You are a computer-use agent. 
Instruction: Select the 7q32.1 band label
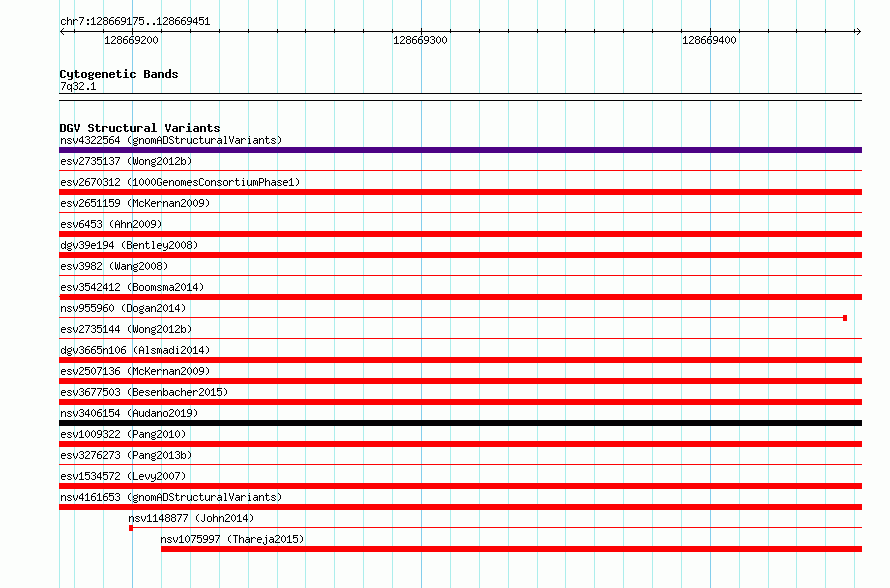(x=78, y=86)
